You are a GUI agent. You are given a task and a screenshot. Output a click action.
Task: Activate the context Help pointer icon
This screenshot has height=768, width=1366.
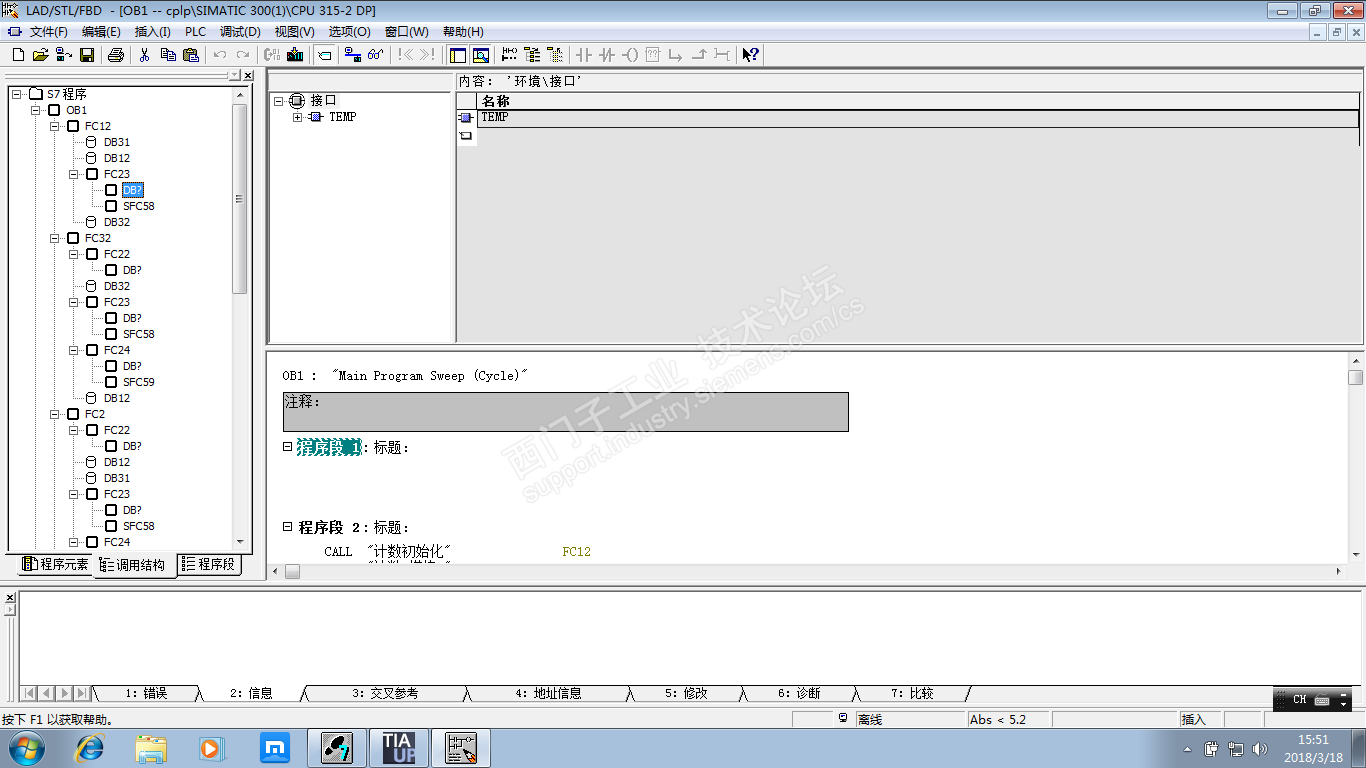click(751, 55)
